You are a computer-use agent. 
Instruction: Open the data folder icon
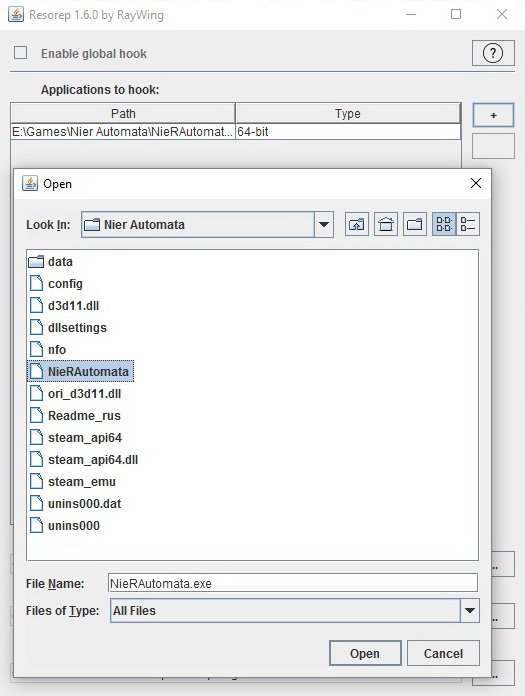pos(36,261)
